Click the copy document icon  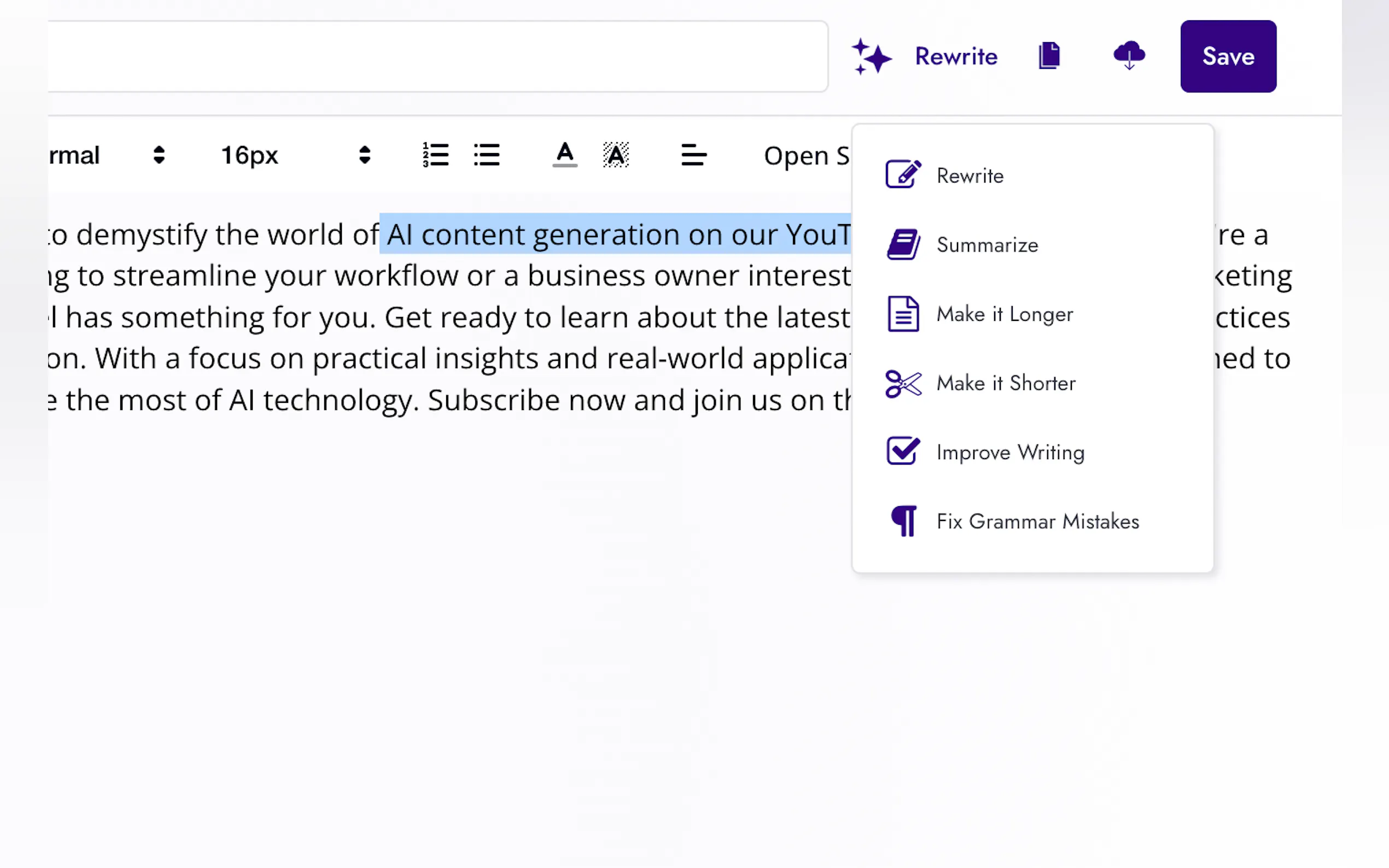1049,56
